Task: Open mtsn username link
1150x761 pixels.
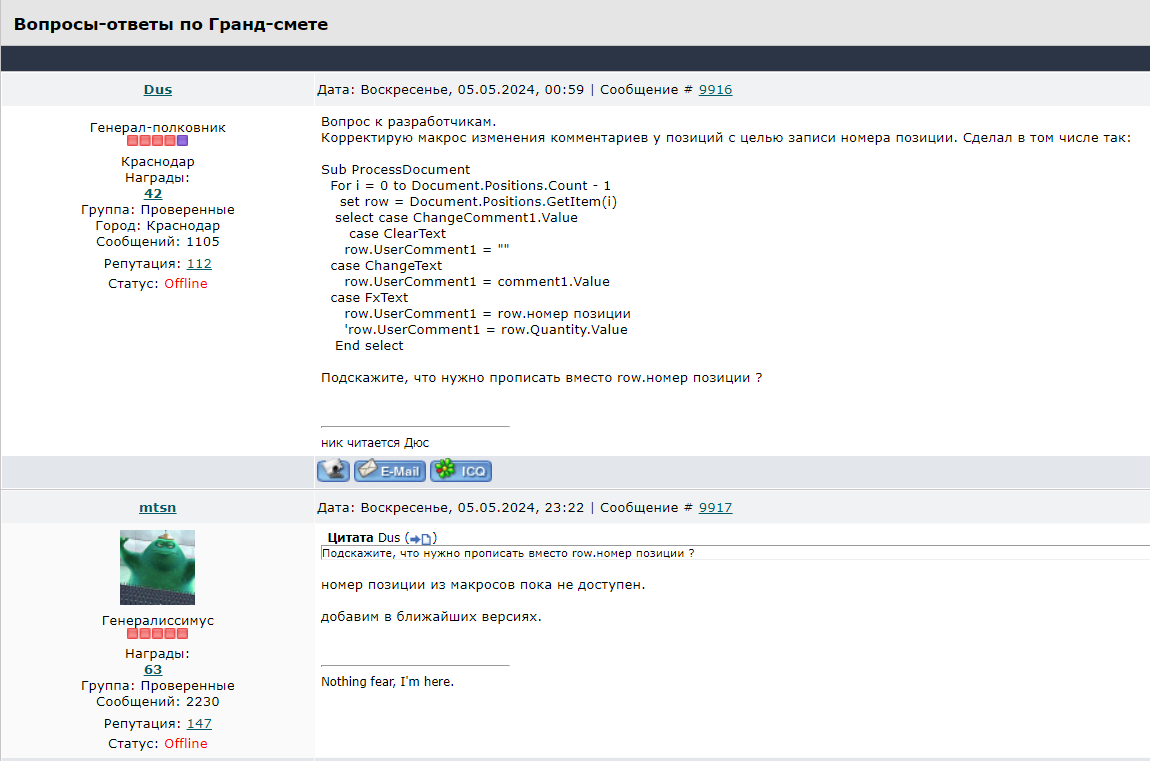Action: click(x=158, y=507)
